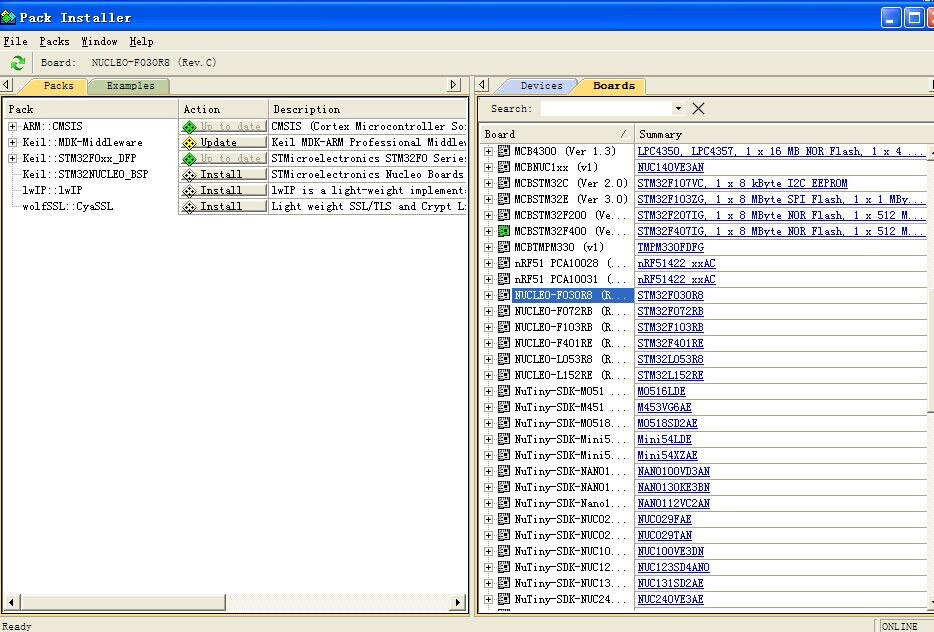This screenshot has width=934, height=632.
Task: Click the Packs pane scroll right arrow
Action: click(x=457, y=602)
